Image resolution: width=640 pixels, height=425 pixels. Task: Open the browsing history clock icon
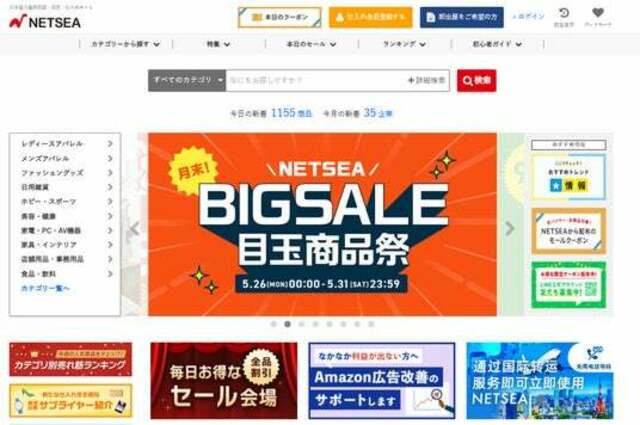pos(564,13)
